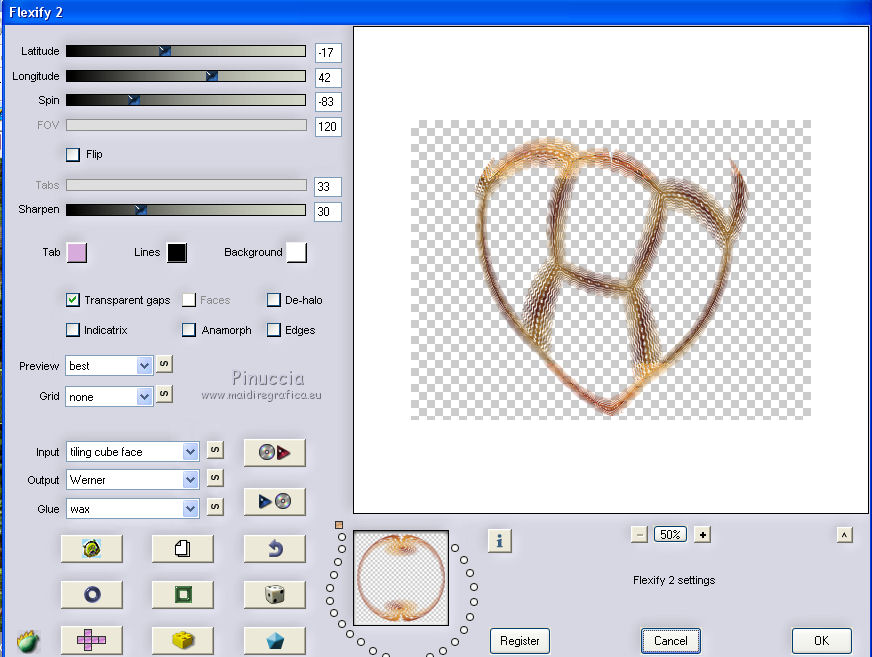This screenshot has width=872, height=657.
Task: Click the small circular source thumbnail
Action: pyautogui.click(x=401, y=578)
